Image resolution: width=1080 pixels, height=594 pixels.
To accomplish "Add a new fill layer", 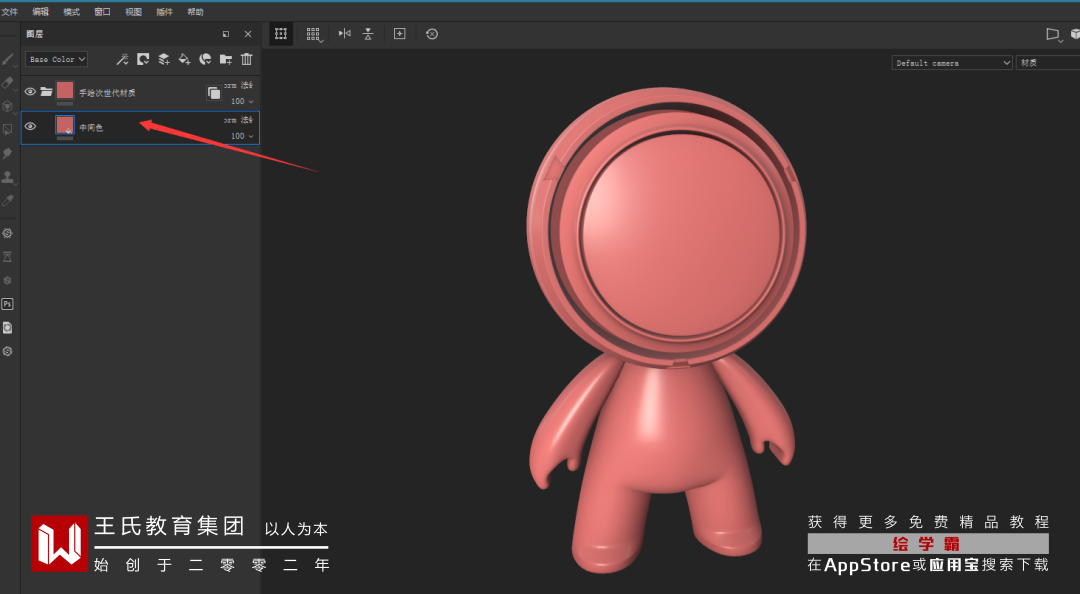I will pos(184,59).
